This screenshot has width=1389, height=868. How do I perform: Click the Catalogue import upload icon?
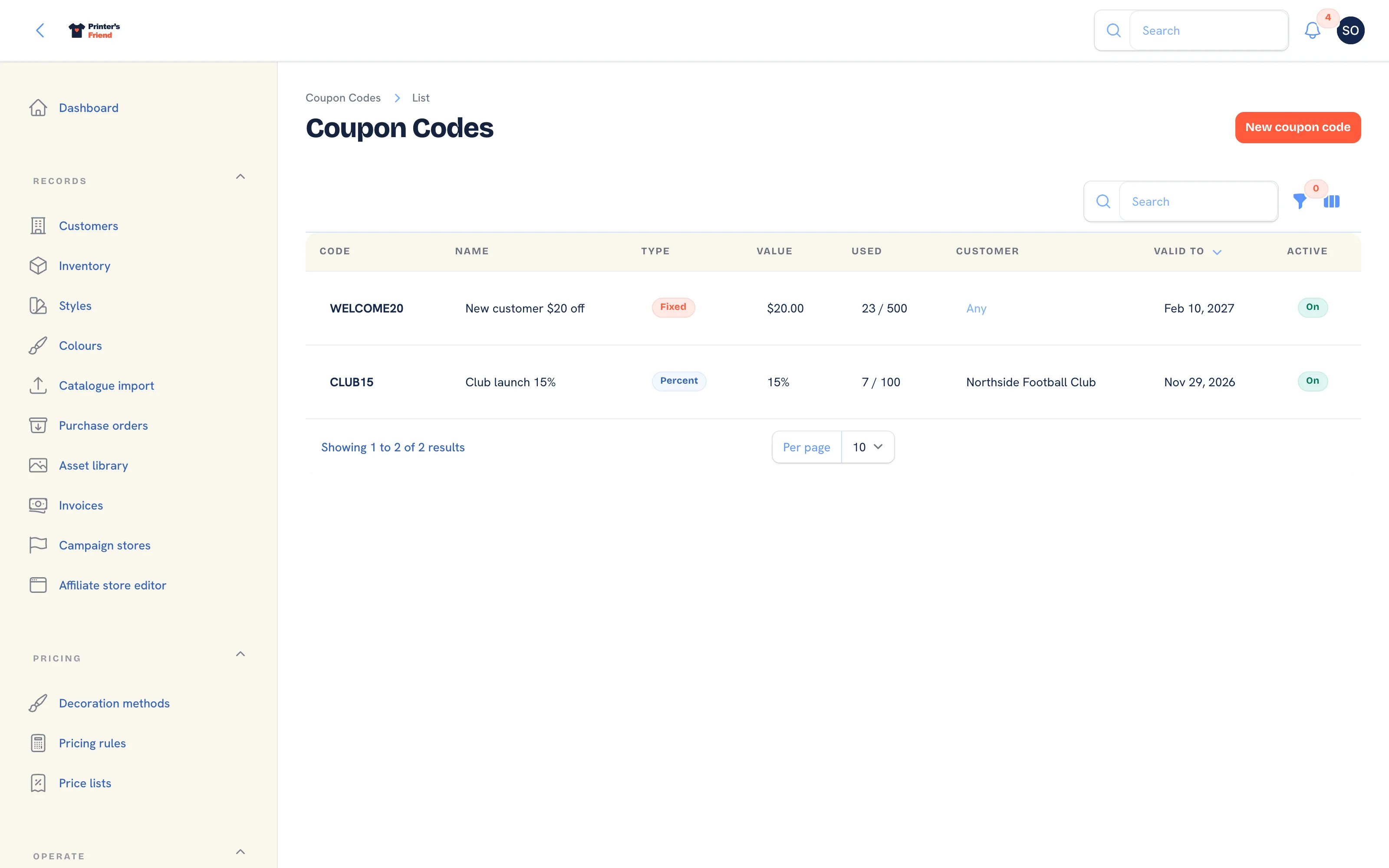[38, 385]
